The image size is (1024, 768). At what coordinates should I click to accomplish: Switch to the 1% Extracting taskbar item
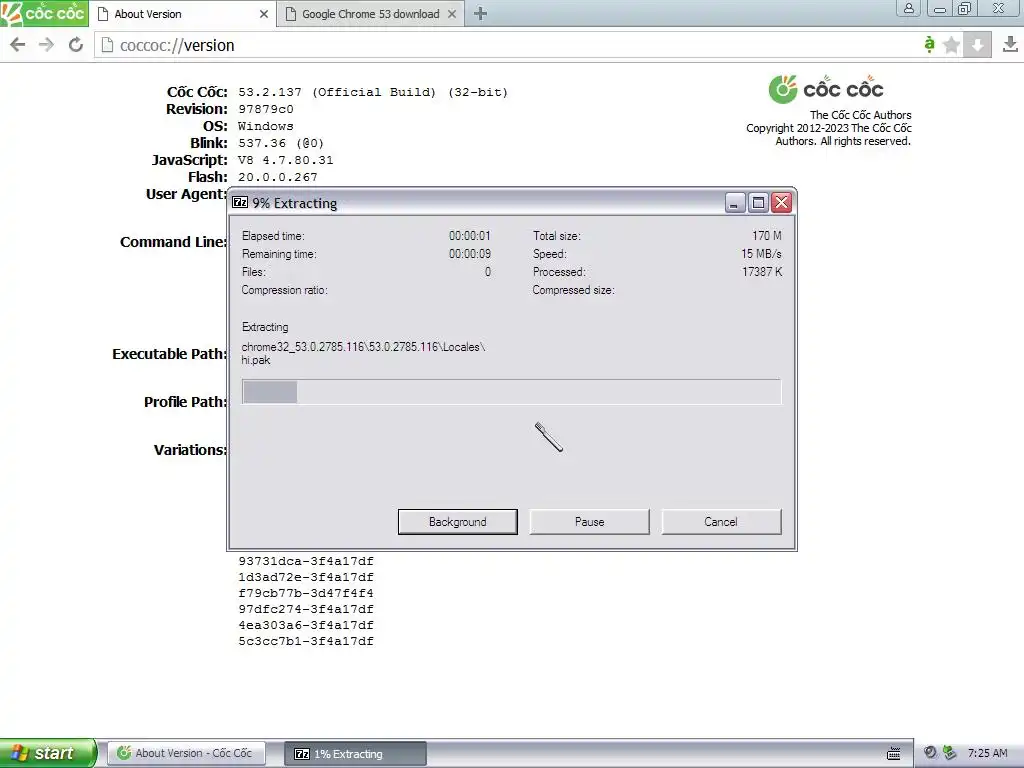click(x=355, y=754)
